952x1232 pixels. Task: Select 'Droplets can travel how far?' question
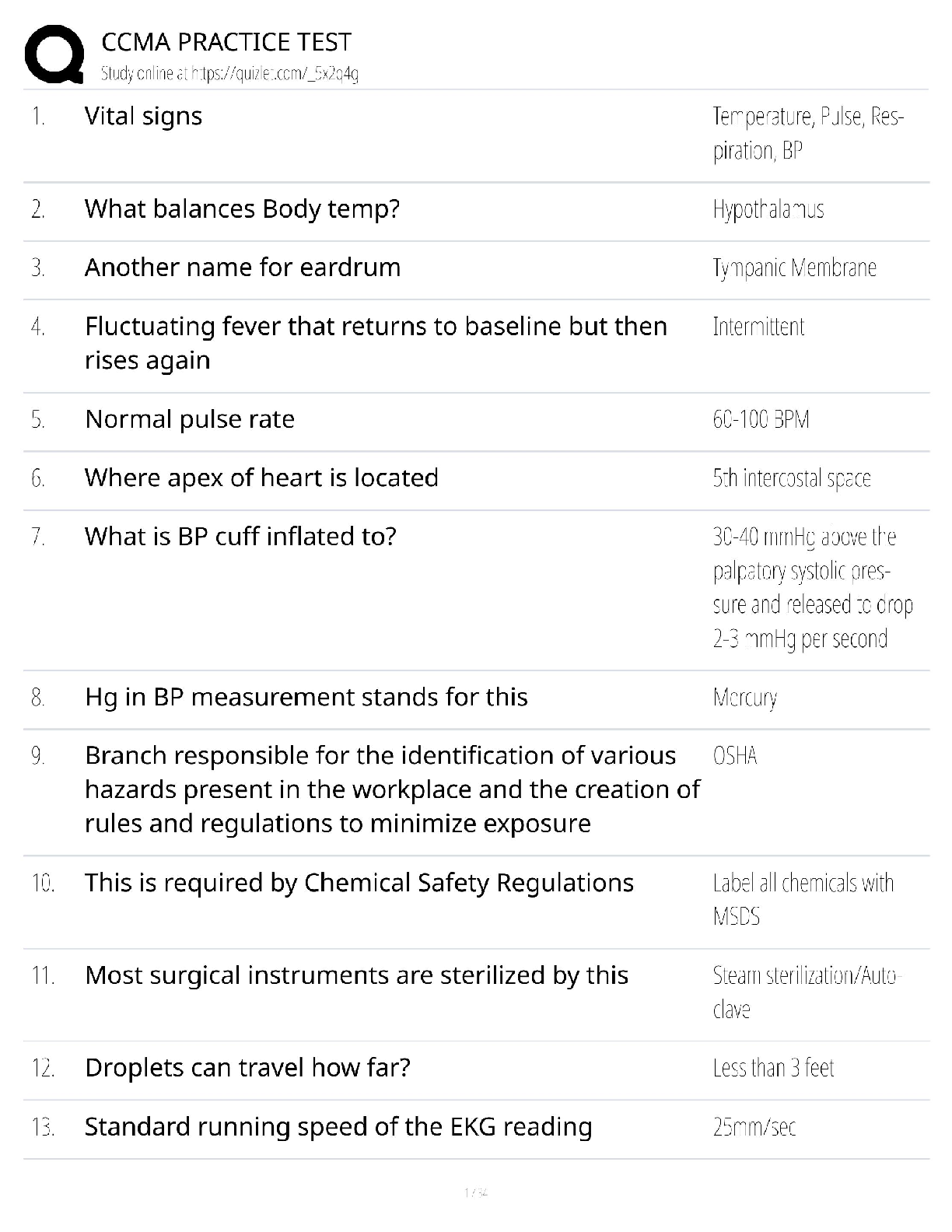[x=247, y=1068]
